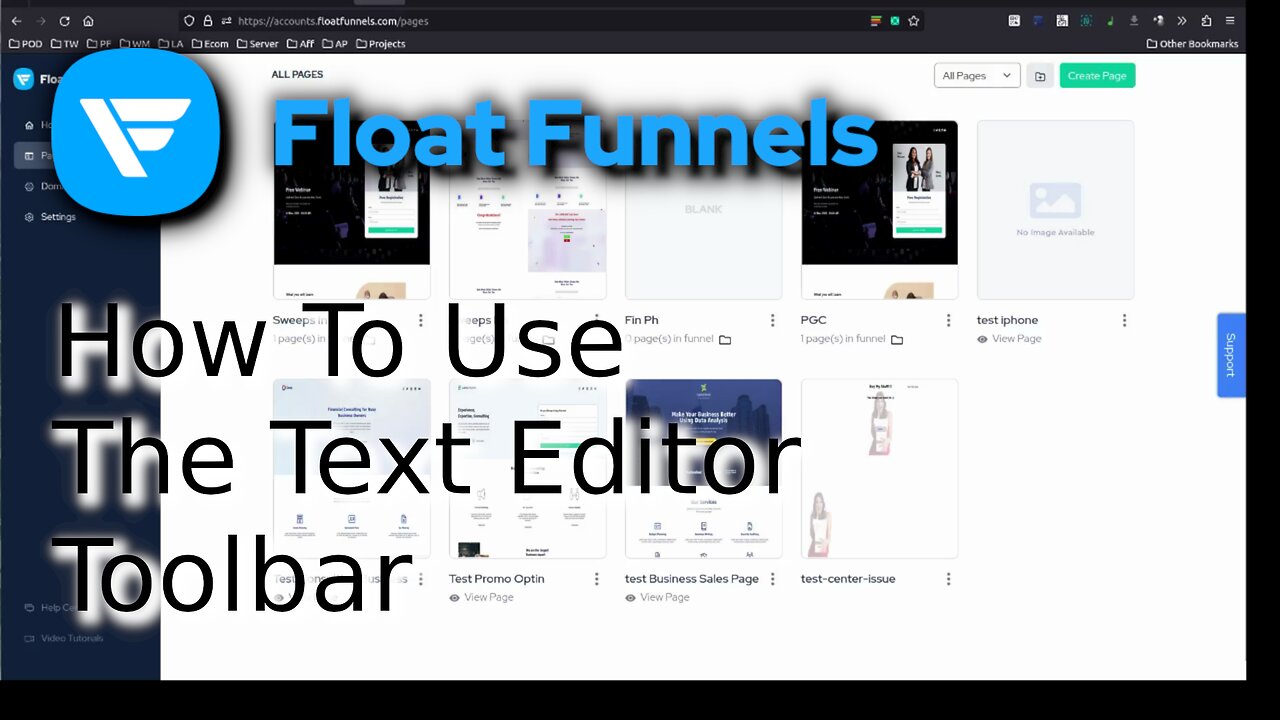The width and height of the screenshot is (1280, 720).
Task: Show more toolbar extensions with double chevron
Action: pyautogui.click(x=1182, y=20)
